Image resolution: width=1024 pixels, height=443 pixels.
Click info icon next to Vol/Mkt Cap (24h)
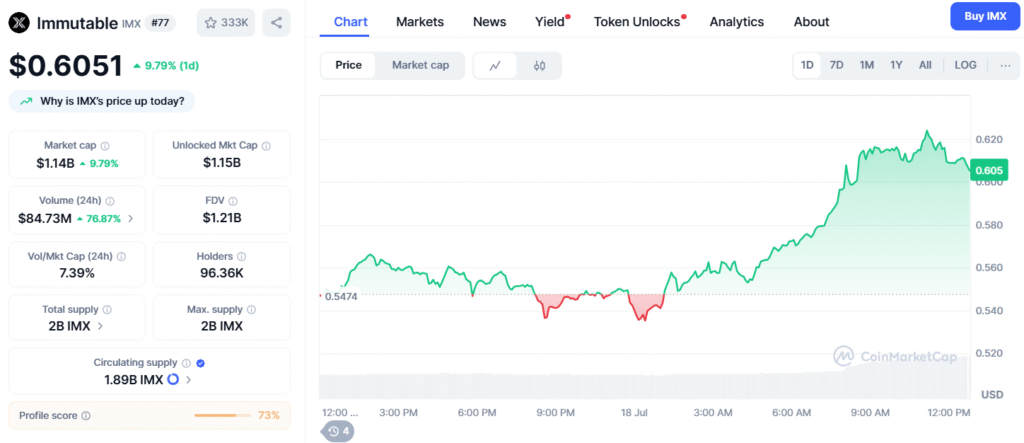pyautogui.click(x=121, y=257)
